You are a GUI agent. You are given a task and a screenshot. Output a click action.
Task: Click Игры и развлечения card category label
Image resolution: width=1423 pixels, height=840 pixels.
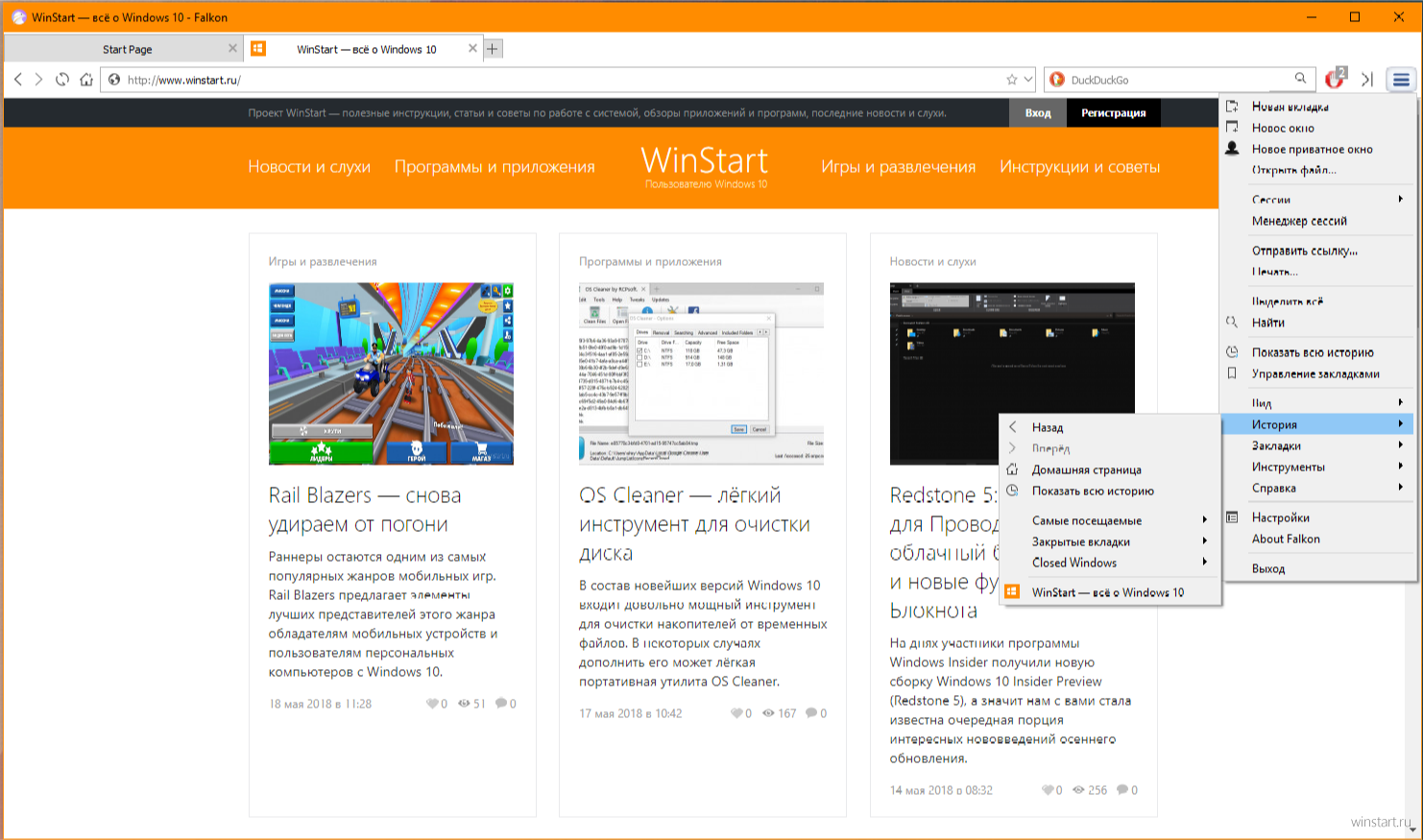pyautogui.click(x=323, y=261)
